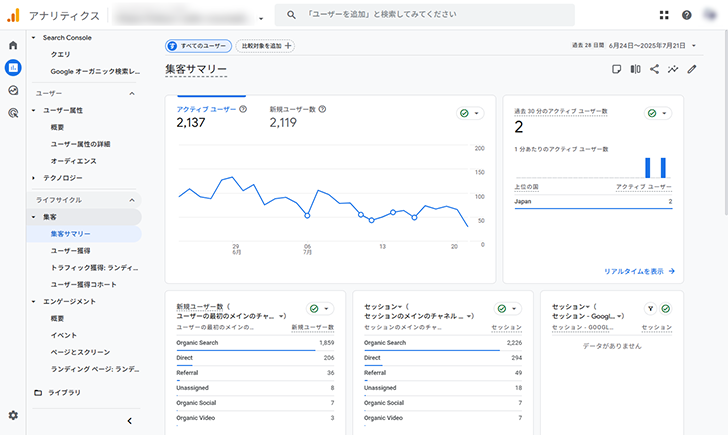Click the share report icon
The width and height of the screenshot is (728, 435).
tap(654, 69)
